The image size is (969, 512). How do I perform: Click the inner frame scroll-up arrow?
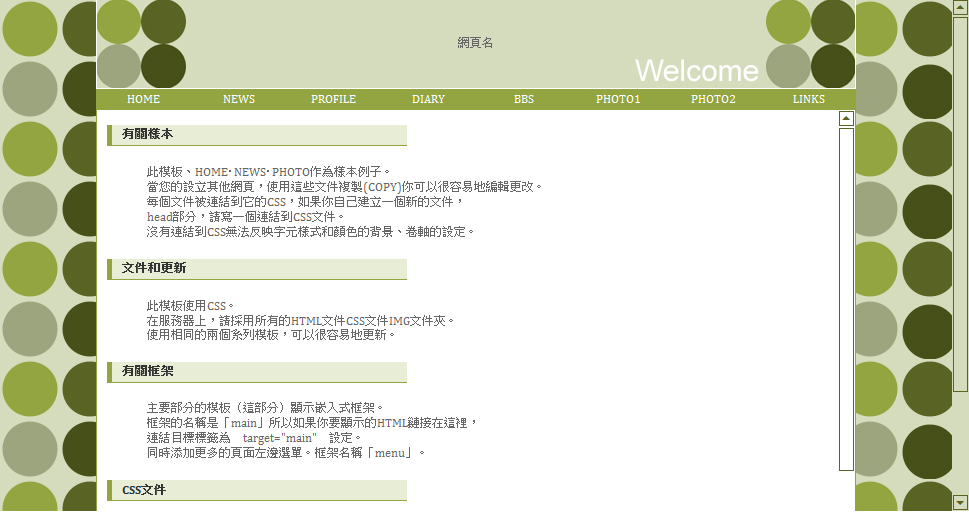pos(846,118)
